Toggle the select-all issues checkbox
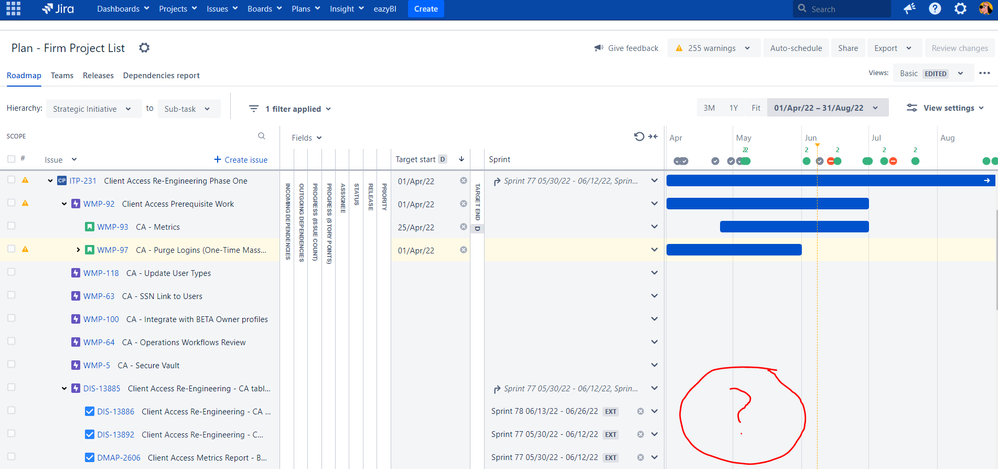This screenshot has height=469, width=998. click(x=11, y=159)
